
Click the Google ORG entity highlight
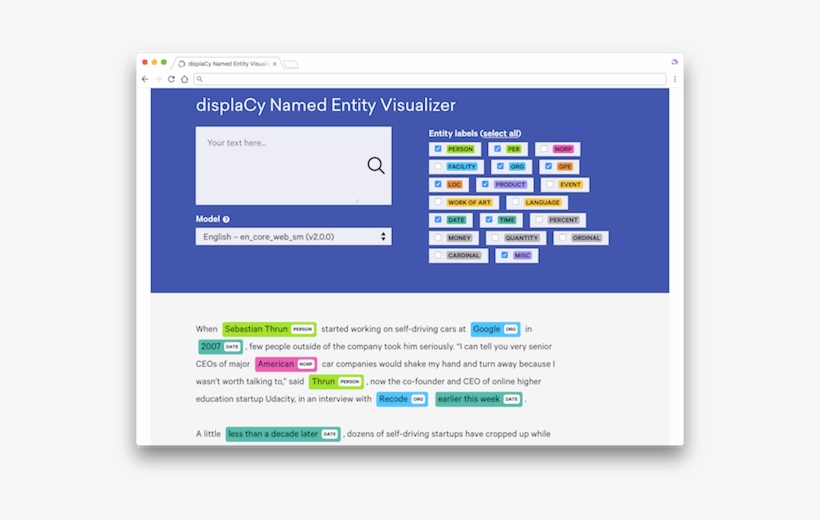(495, 329)
